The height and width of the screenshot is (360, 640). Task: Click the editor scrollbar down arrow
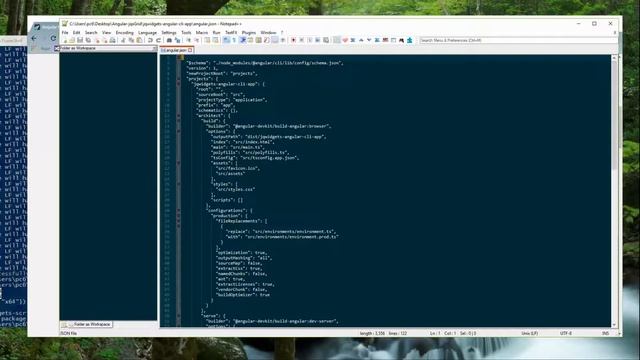tap(614, 324)
